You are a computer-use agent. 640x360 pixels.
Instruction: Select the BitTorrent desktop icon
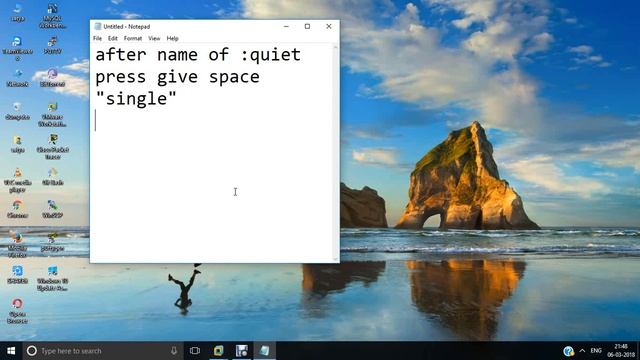point(52,78)
